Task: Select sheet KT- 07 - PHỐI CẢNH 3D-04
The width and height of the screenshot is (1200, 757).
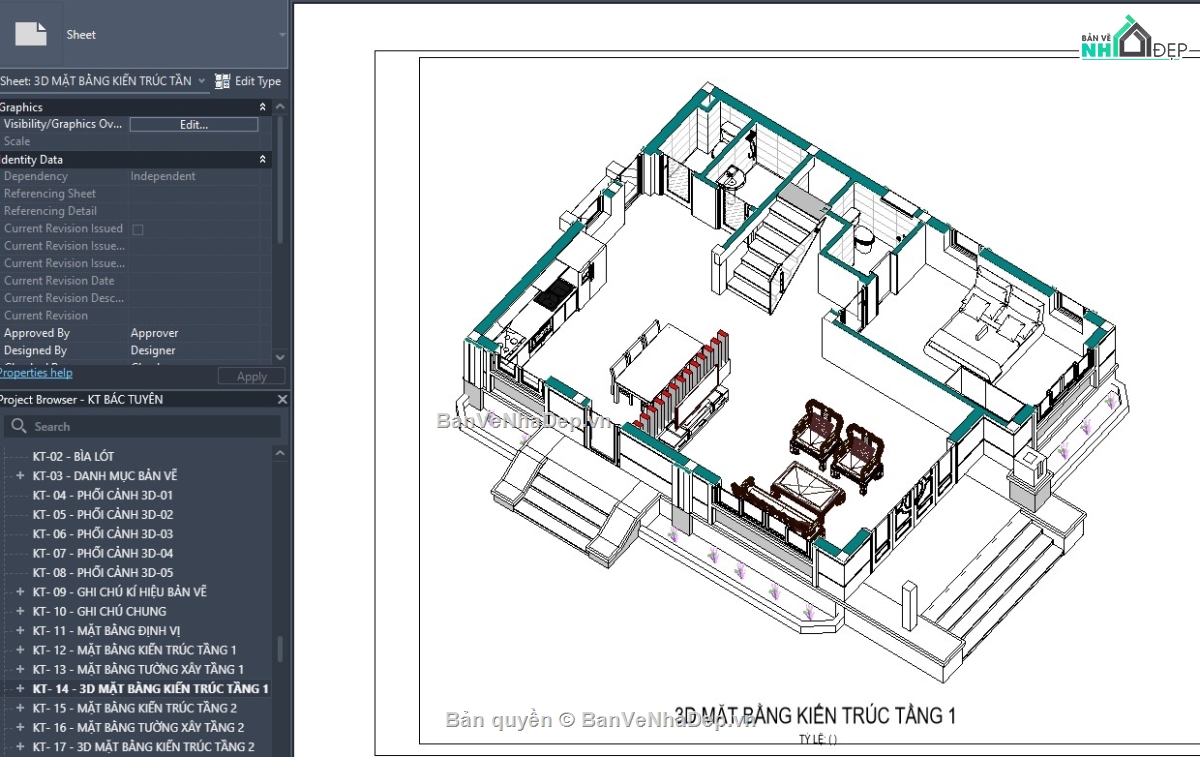Action: [103, 553]
